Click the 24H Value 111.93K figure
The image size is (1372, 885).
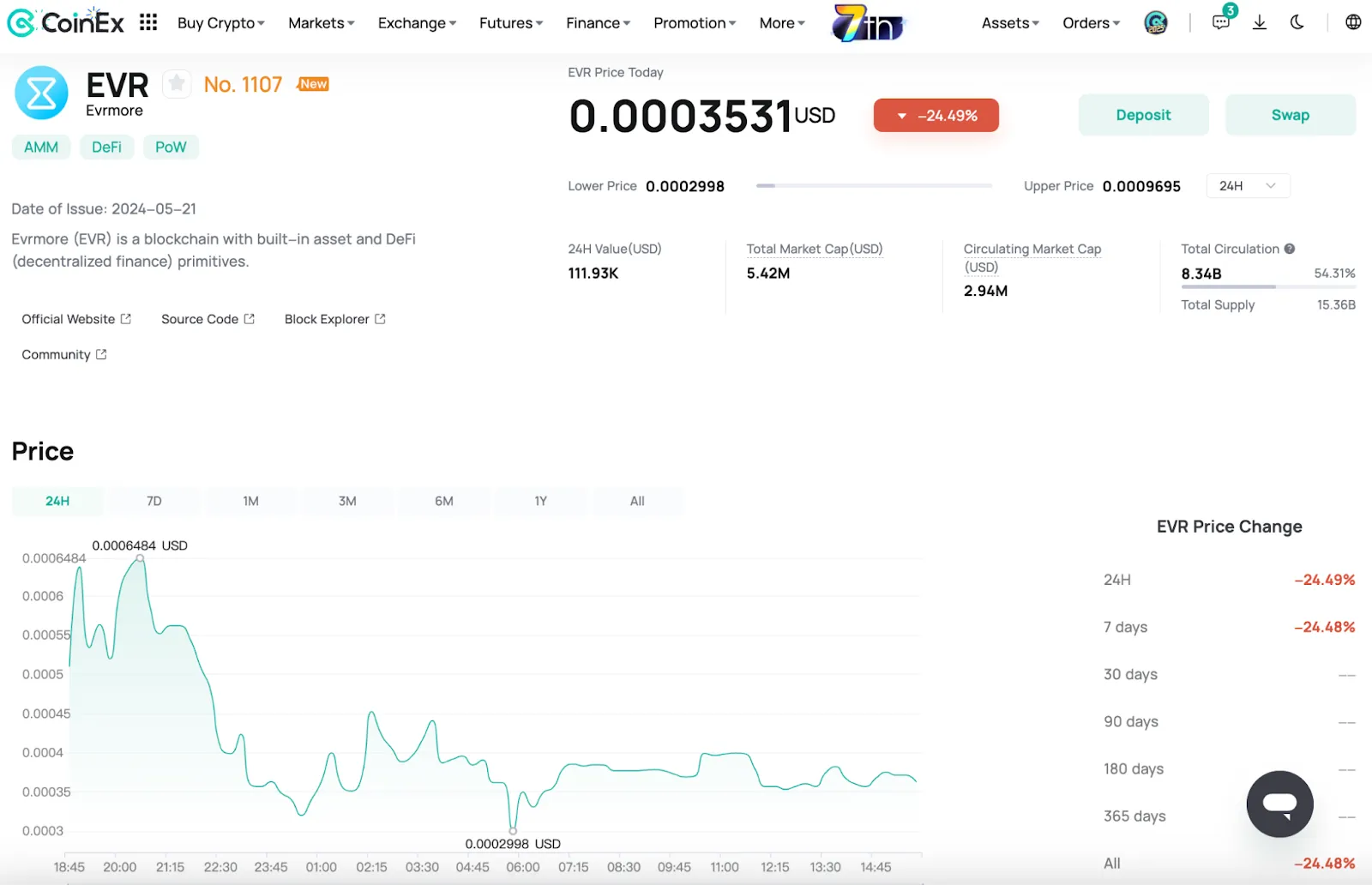coord(593,274)
